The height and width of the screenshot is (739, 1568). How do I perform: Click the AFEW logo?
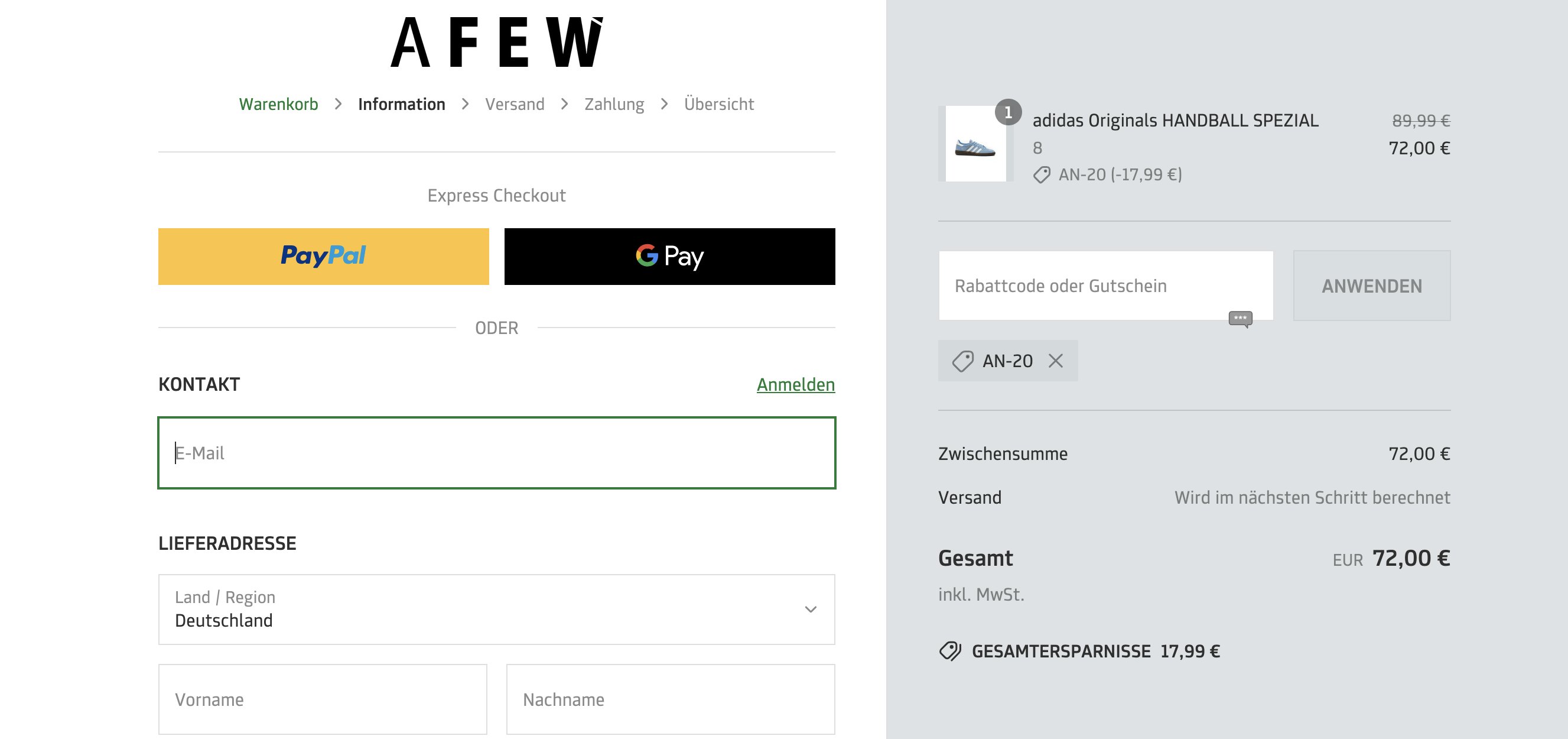(x=496, y=41)
